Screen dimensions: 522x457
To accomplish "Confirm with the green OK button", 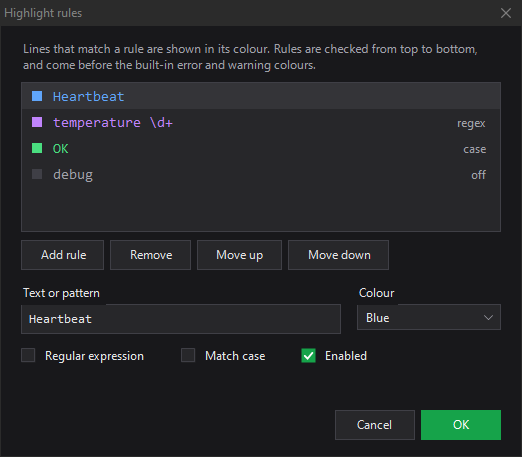I will coord(461,425).
